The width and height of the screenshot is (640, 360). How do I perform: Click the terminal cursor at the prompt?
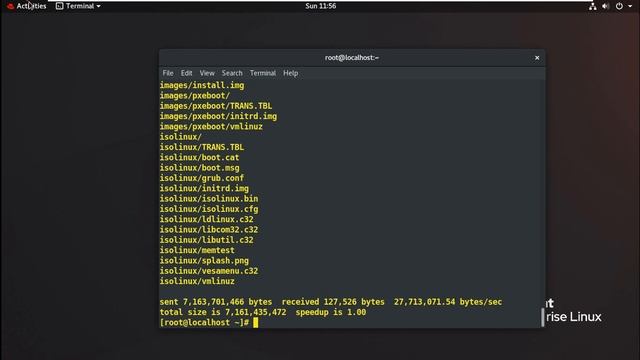coord(256,323)
